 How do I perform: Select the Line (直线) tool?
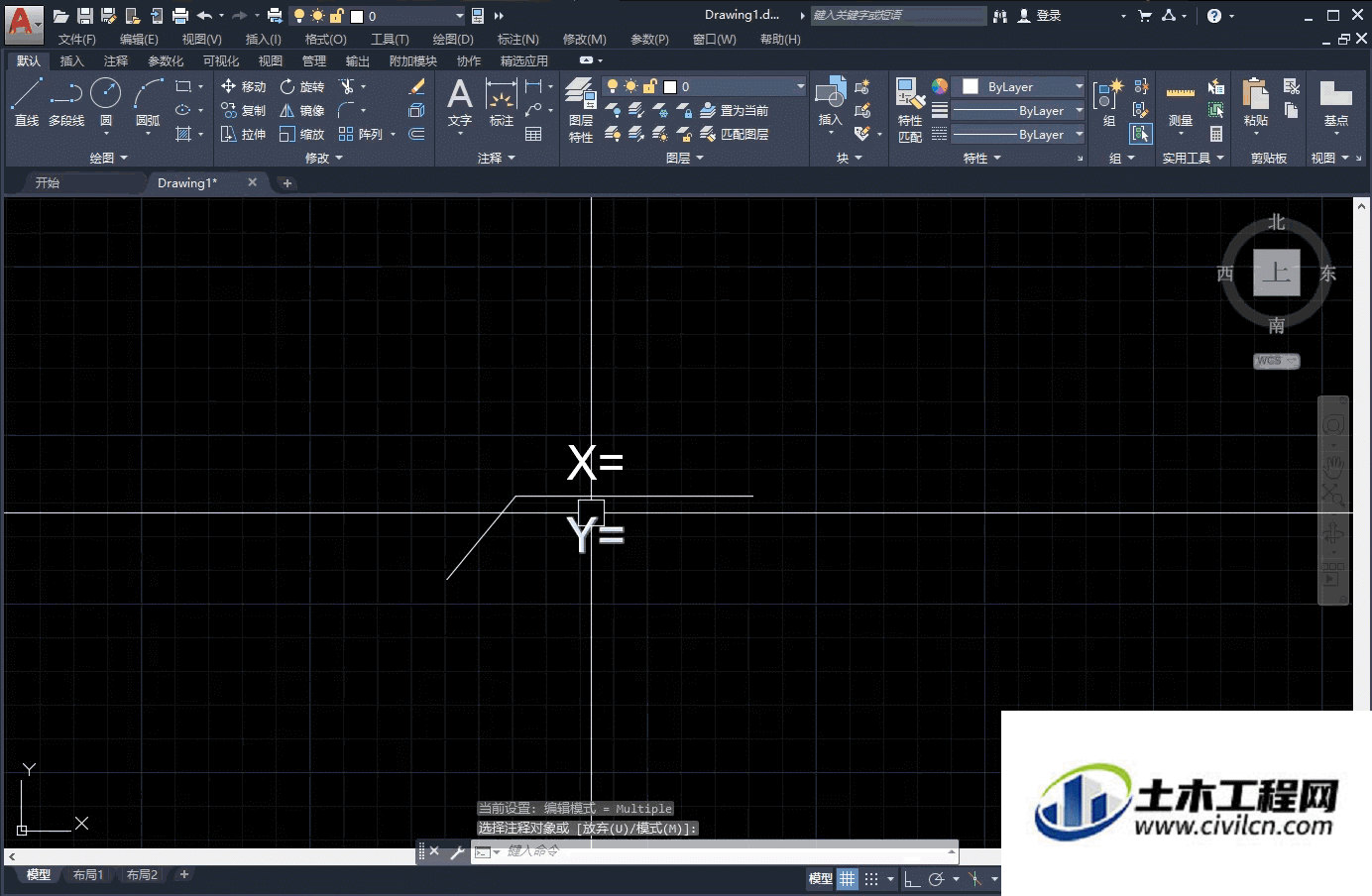coord(27,102)
